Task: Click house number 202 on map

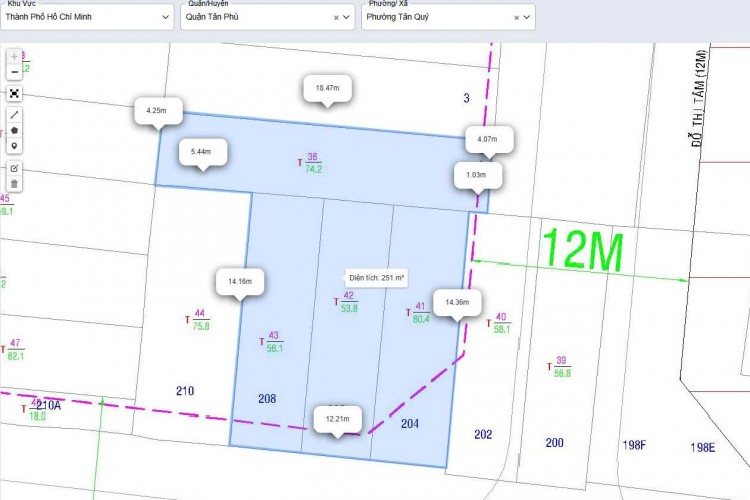Action: 483,434
